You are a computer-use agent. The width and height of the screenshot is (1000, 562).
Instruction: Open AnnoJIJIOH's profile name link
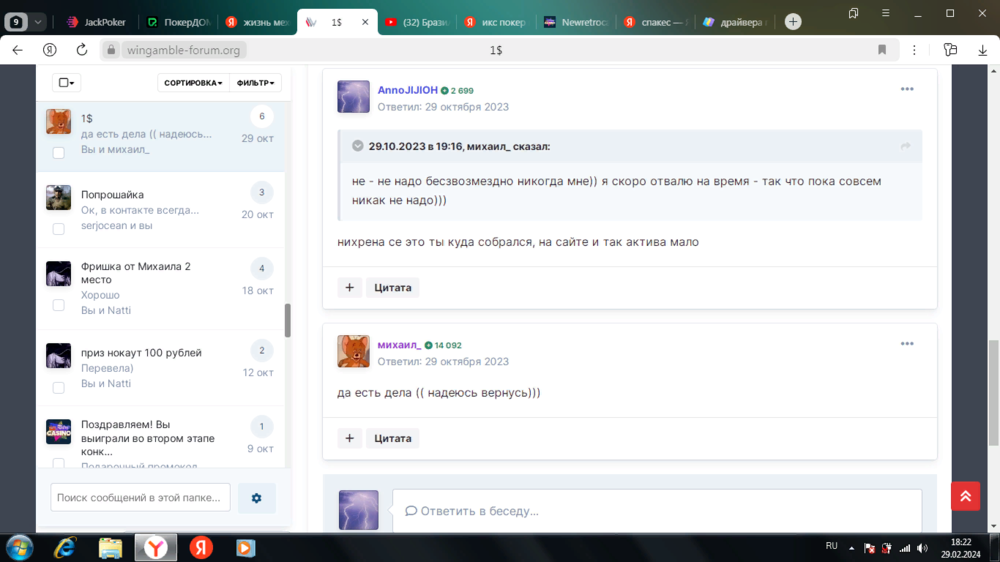[x=407, y=90]
